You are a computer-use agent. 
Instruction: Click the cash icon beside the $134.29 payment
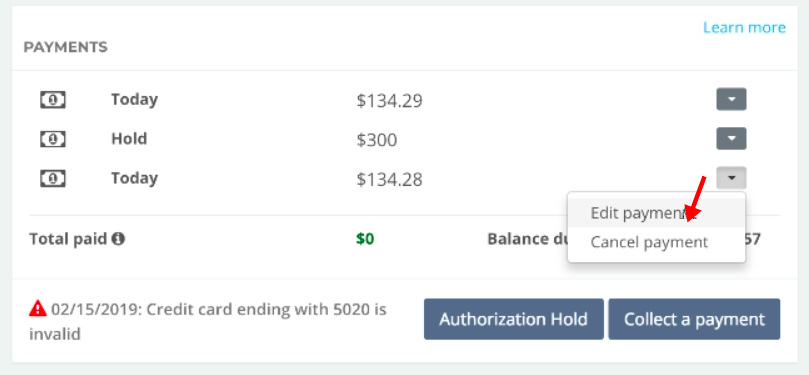tap(53, 100)
